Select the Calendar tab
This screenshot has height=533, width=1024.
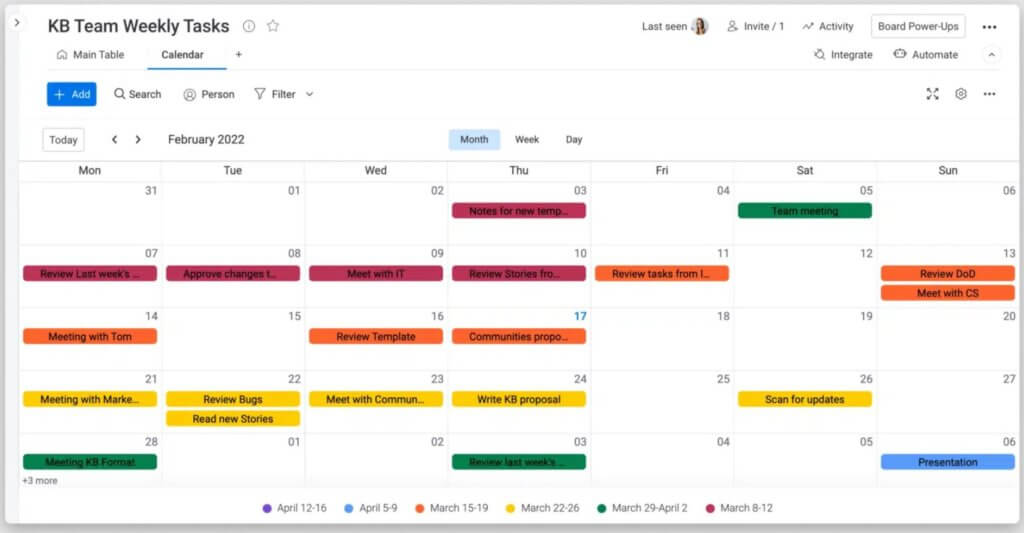pyautogui.click(x=182, y=55)
